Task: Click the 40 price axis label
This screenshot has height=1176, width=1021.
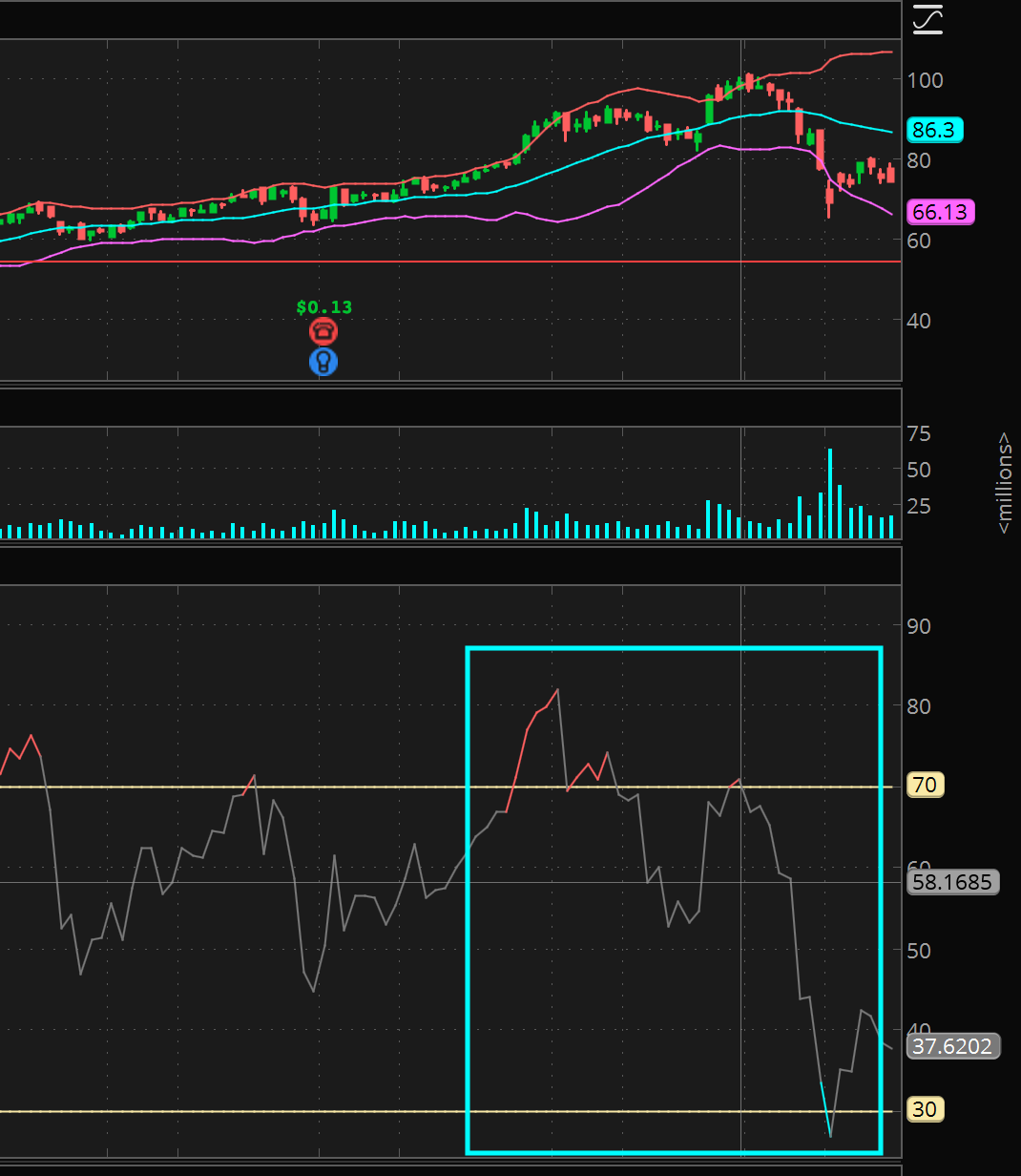Action: pyautogui.click(x=920, y=321)
